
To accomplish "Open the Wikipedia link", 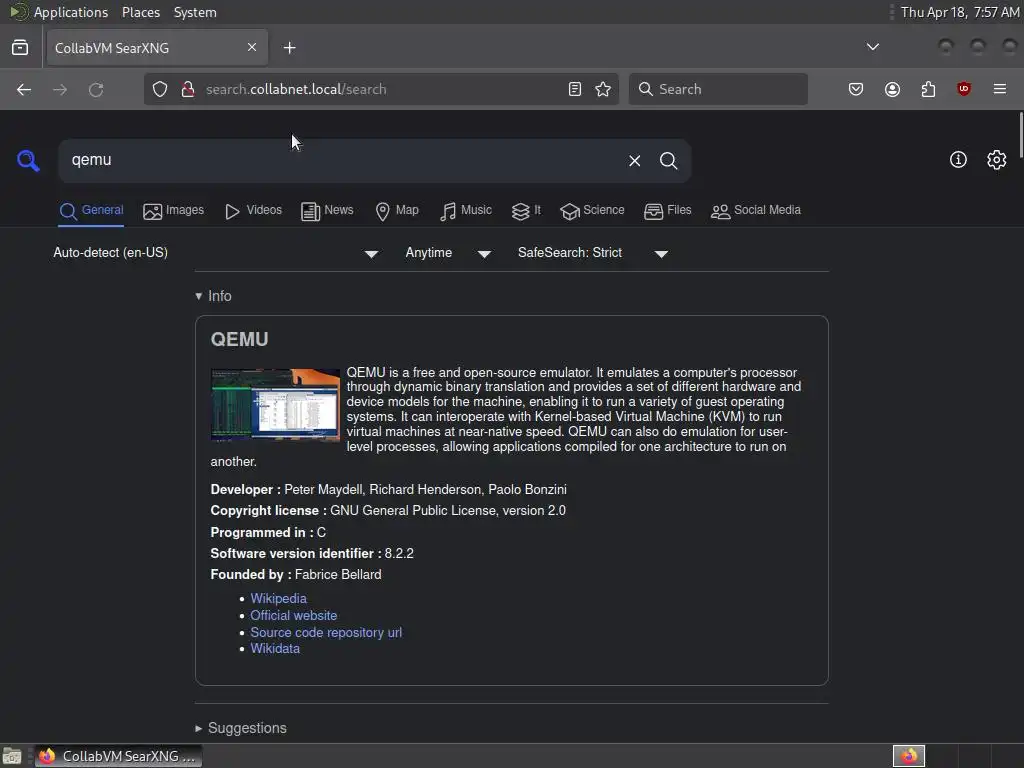I will pyautogui.click(x=278, y=598).
